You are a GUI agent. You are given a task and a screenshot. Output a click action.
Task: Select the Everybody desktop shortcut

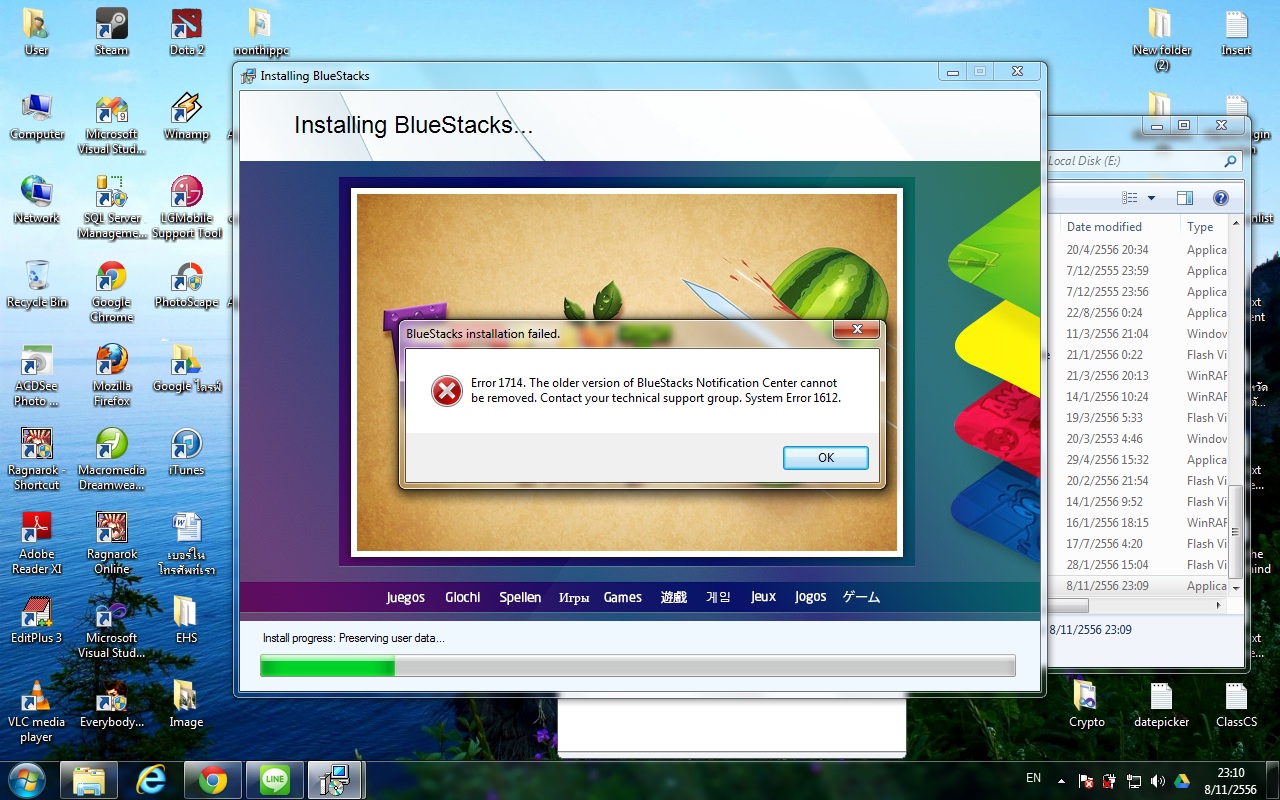[x=112, y=704]
